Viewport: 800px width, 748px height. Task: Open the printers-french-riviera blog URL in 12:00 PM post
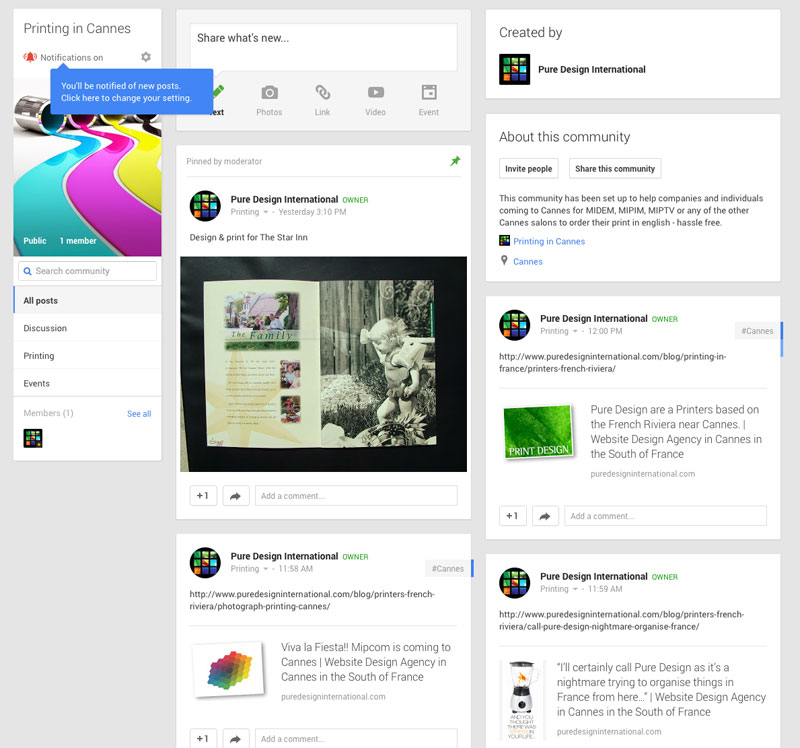coord(613,362)
